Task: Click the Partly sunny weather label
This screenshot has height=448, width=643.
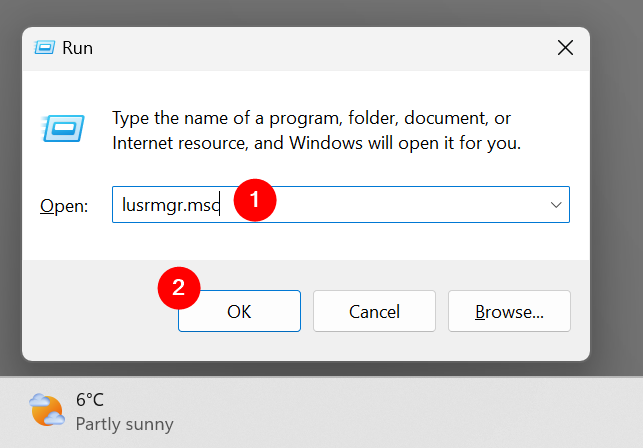Action: click(124, 424)
